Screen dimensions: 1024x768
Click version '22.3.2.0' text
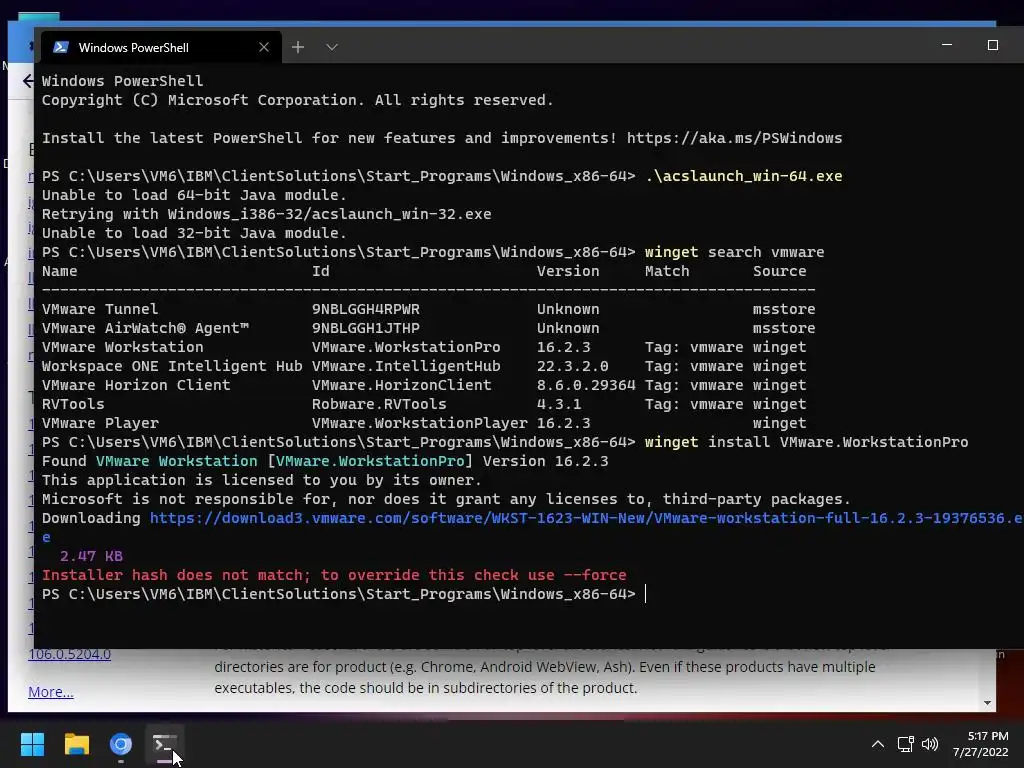click(572, 366)
